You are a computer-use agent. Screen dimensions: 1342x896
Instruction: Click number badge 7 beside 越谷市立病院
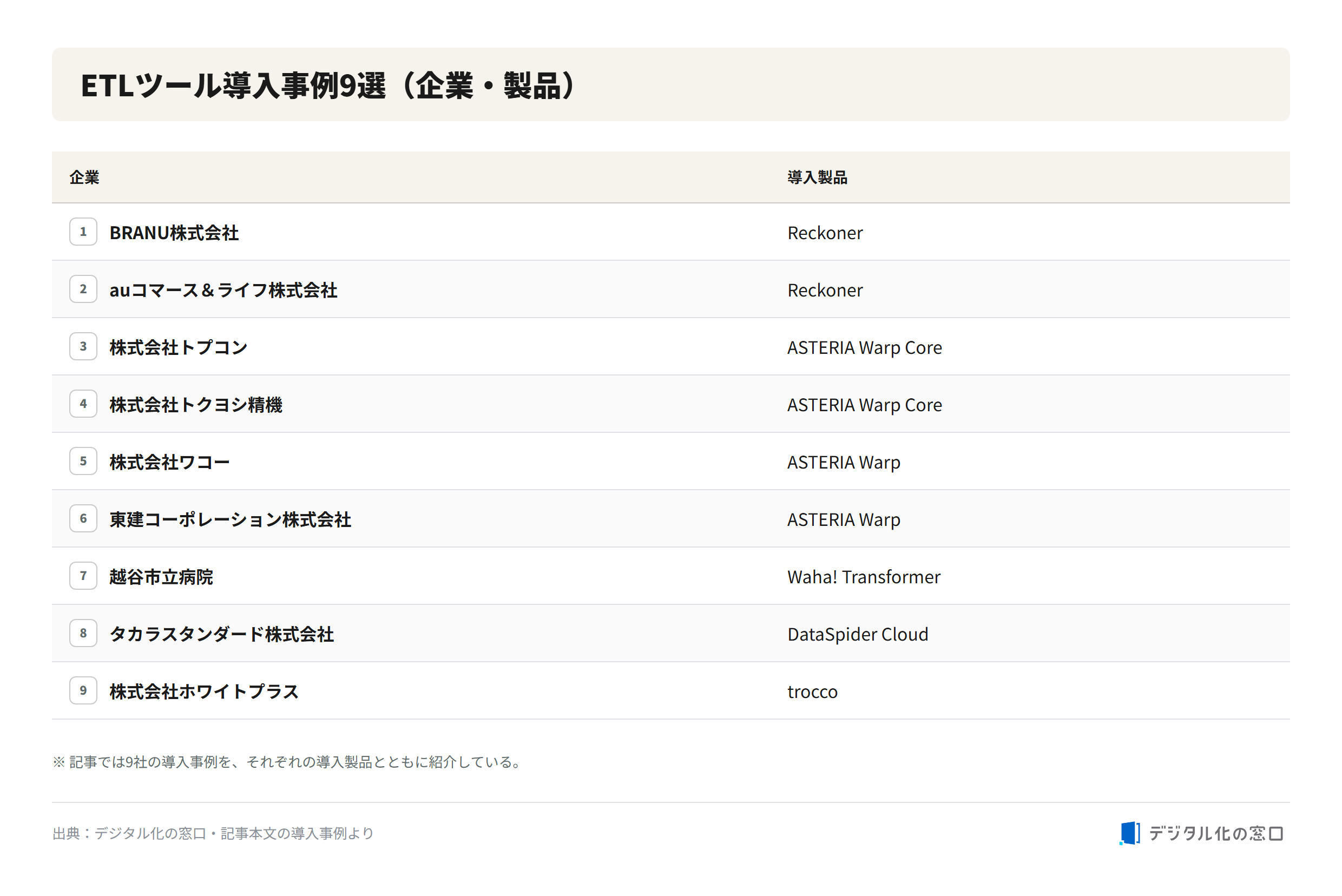pos(83,576)
